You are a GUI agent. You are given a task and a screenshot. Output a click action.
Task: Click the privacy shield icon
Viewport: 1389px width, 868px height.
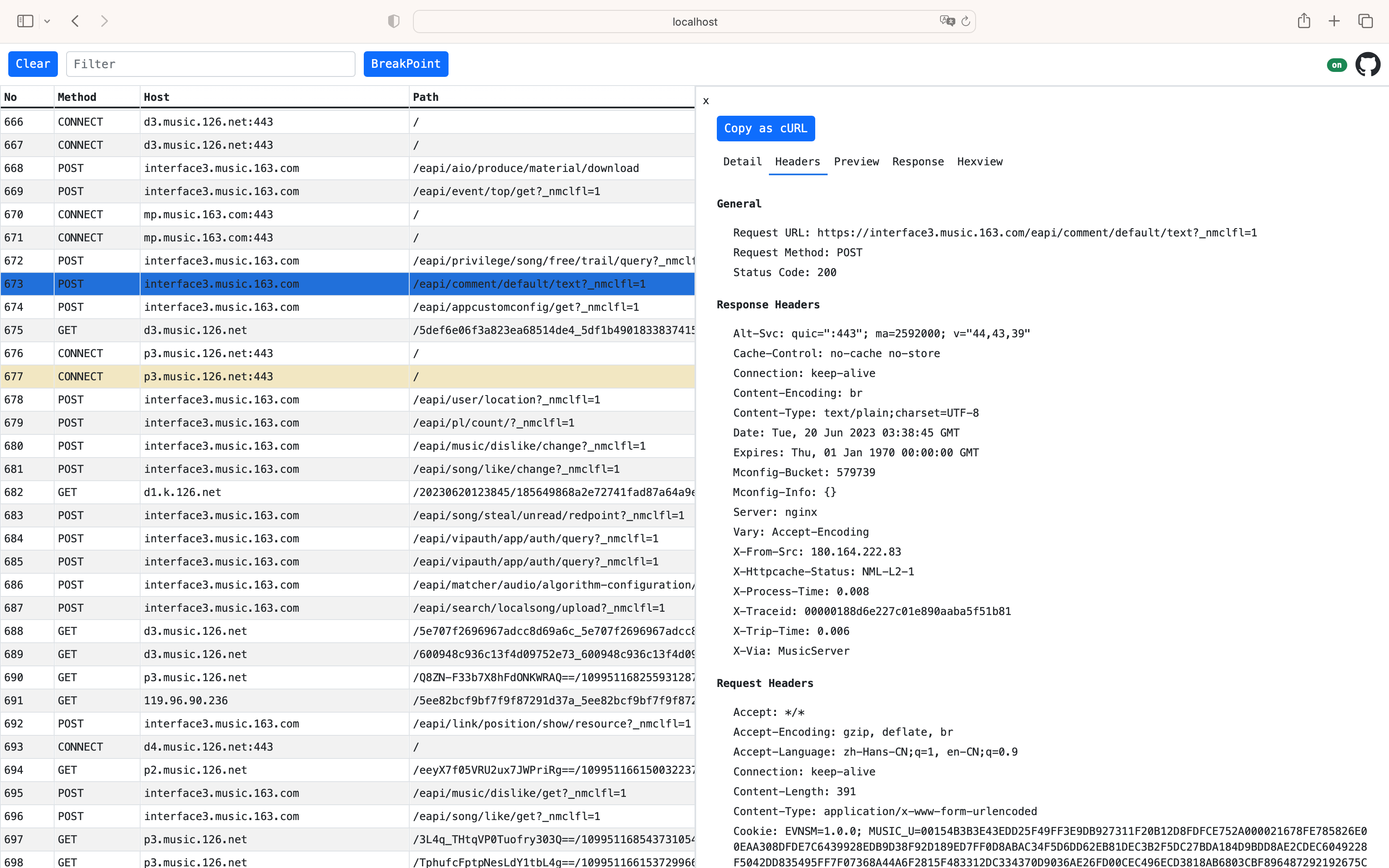(393, 21)
